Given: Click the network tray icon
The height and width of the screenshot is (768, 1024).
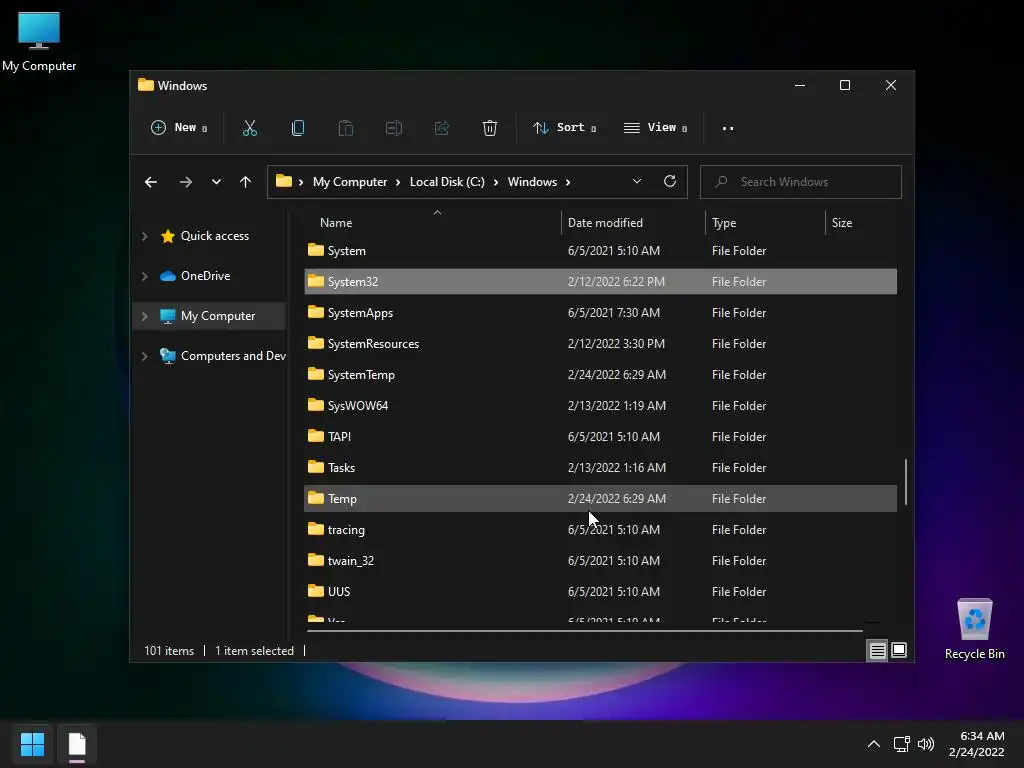Looking at the screenshot, I should click(902, 744).
